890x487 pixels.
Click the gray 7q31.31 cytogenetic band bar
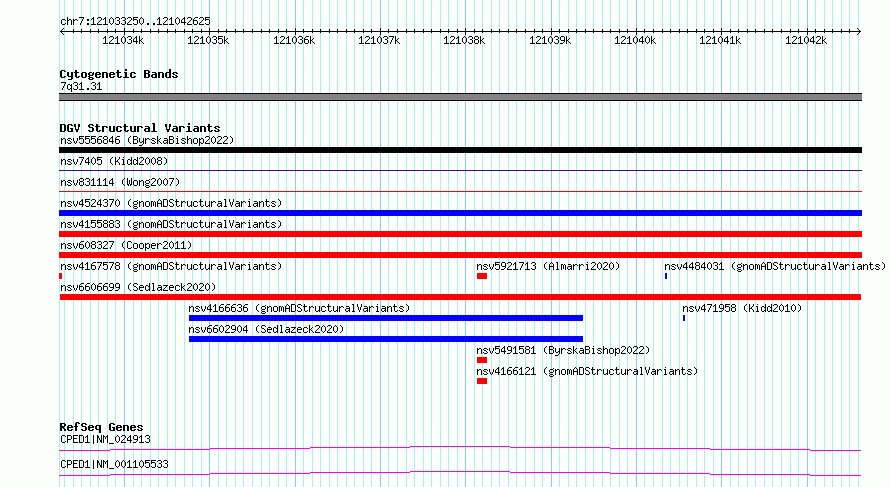(460, 97)
